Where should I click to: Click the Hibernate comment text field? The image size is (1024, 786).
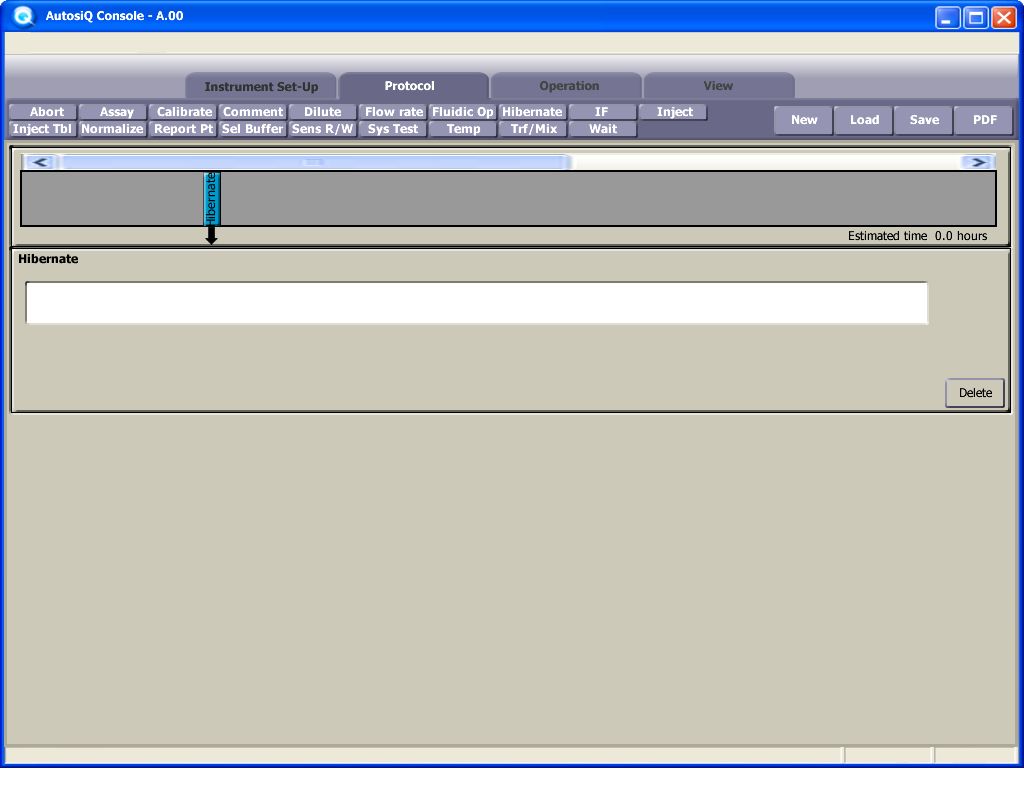pos(477,303)
